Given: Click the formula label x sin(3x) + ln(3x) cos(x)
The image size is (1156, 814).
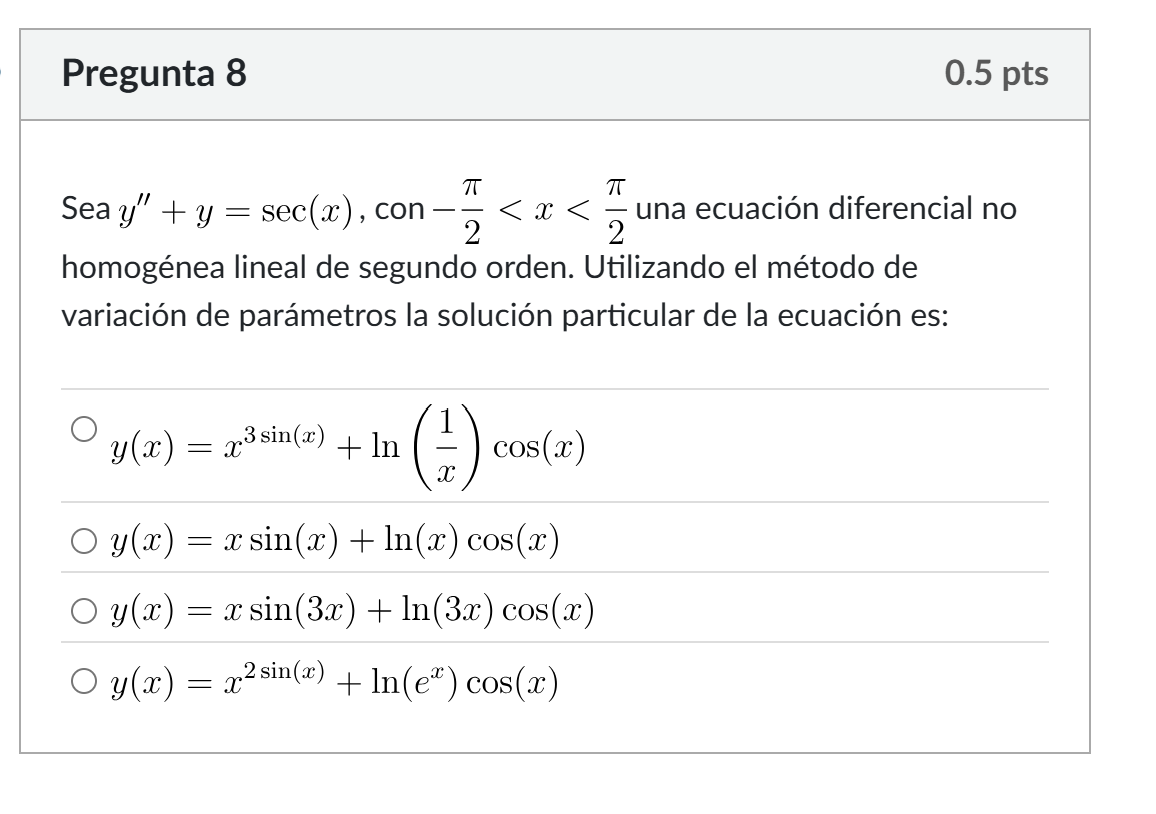Looking at the screenshot, I should 352,610.
